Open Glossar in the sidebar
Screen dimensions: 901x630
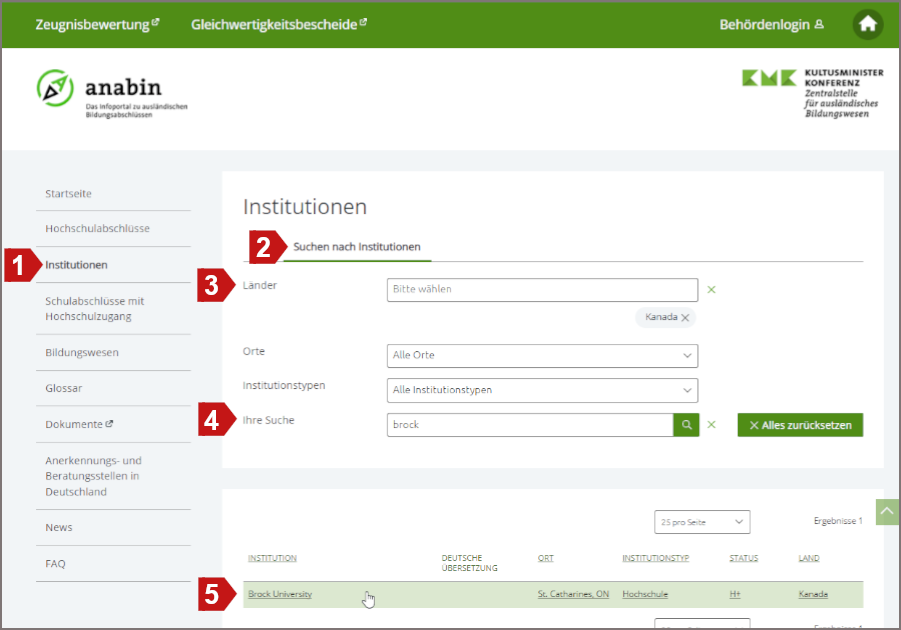coord(64,388)
